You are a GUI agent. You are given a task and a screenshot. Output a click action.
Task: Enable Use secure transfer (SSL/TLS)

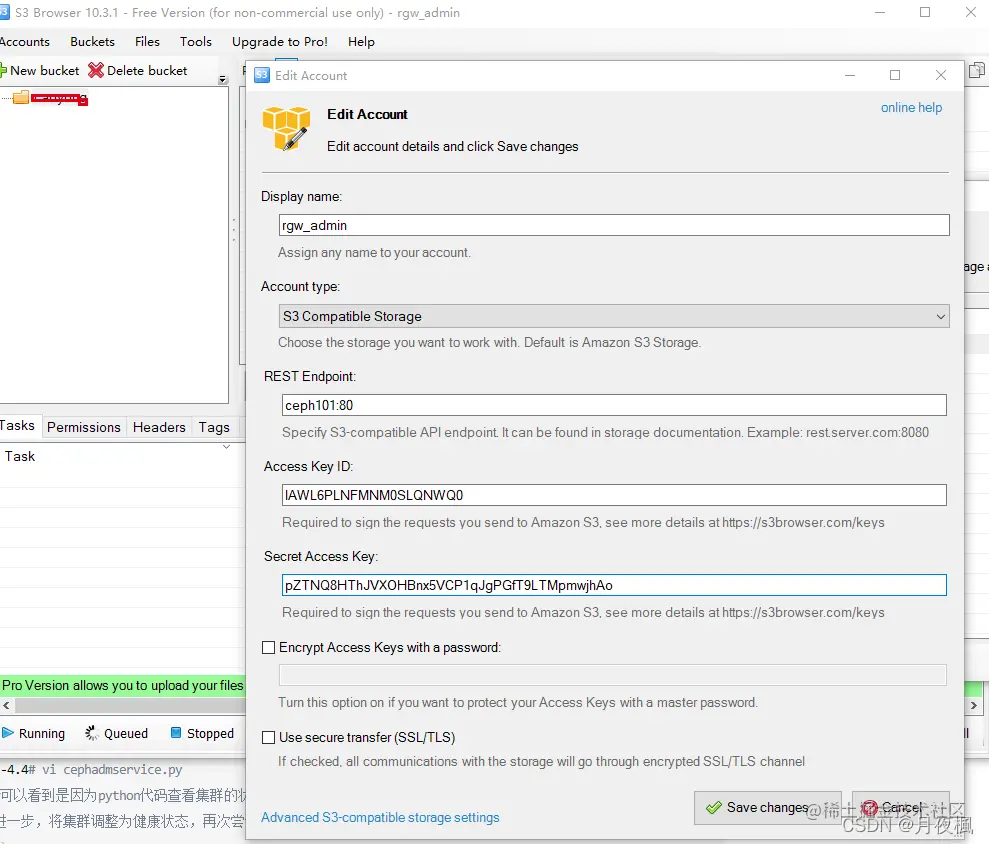coord(269,737)
